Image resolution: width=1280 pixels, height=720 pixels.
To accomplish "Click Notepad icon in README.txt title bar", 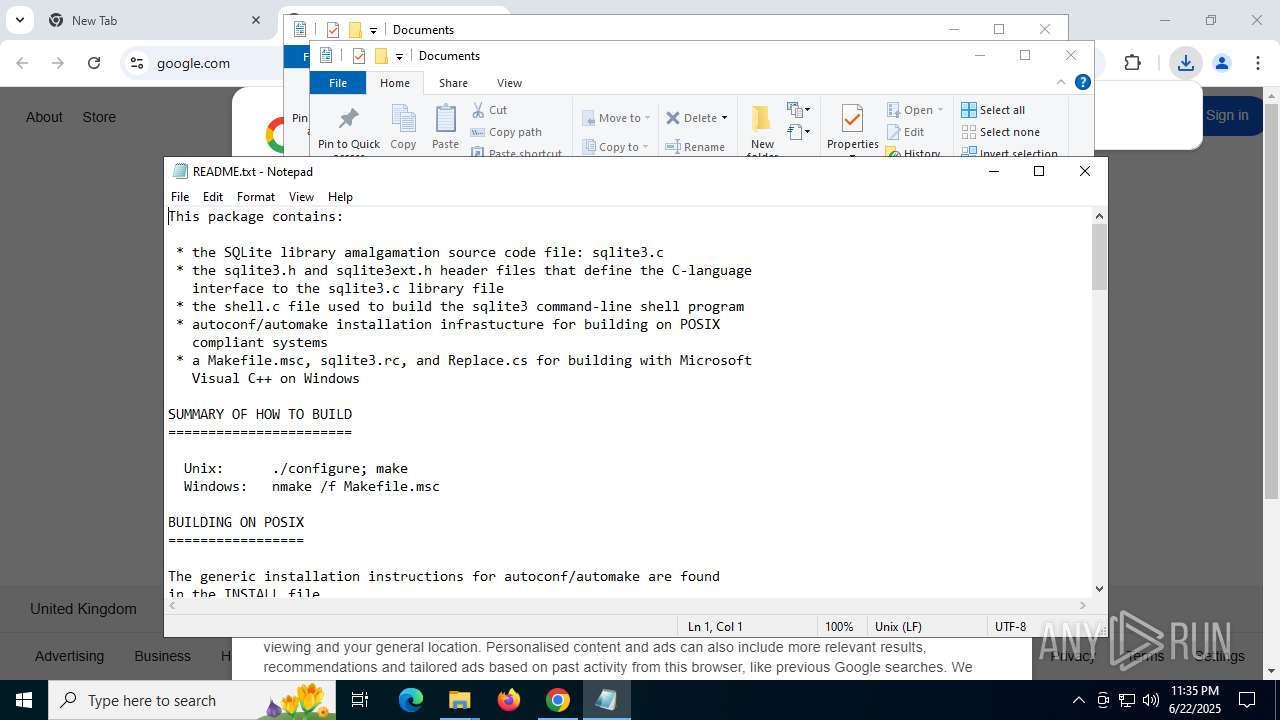I will click(x=180, y=171).
